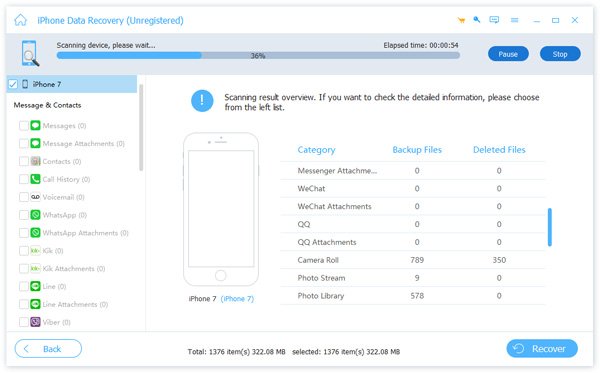Select the Messenger Attachme... row

(412, 171)
